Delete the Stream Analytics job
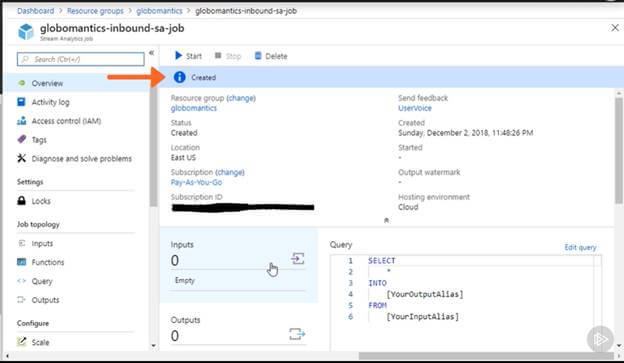 [x=271, y=56]
